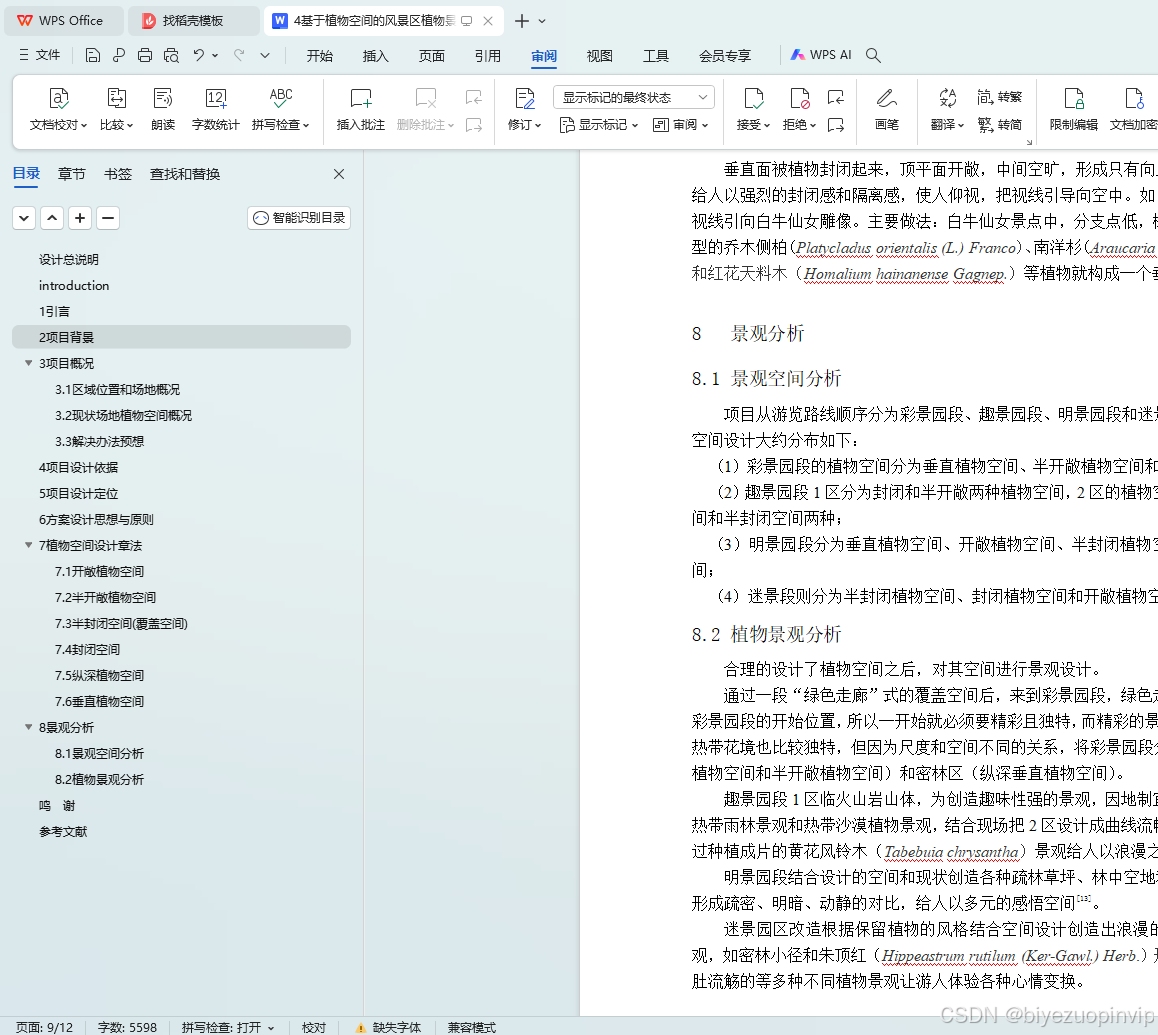Open the 文档校对 document proofreading tool
The image size is (1158, 1035).
[58, 109]
